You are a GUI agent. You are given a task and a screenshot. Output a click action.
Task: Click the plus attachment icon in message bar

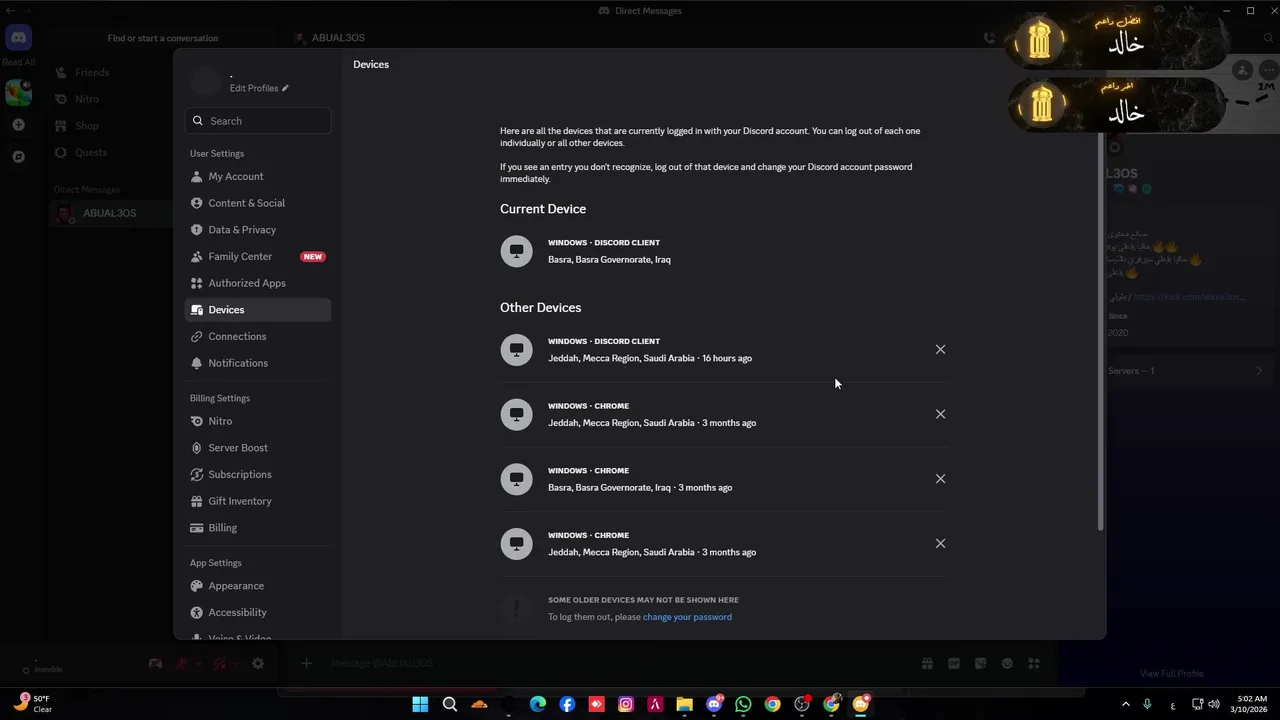click(x=307, y=663)
